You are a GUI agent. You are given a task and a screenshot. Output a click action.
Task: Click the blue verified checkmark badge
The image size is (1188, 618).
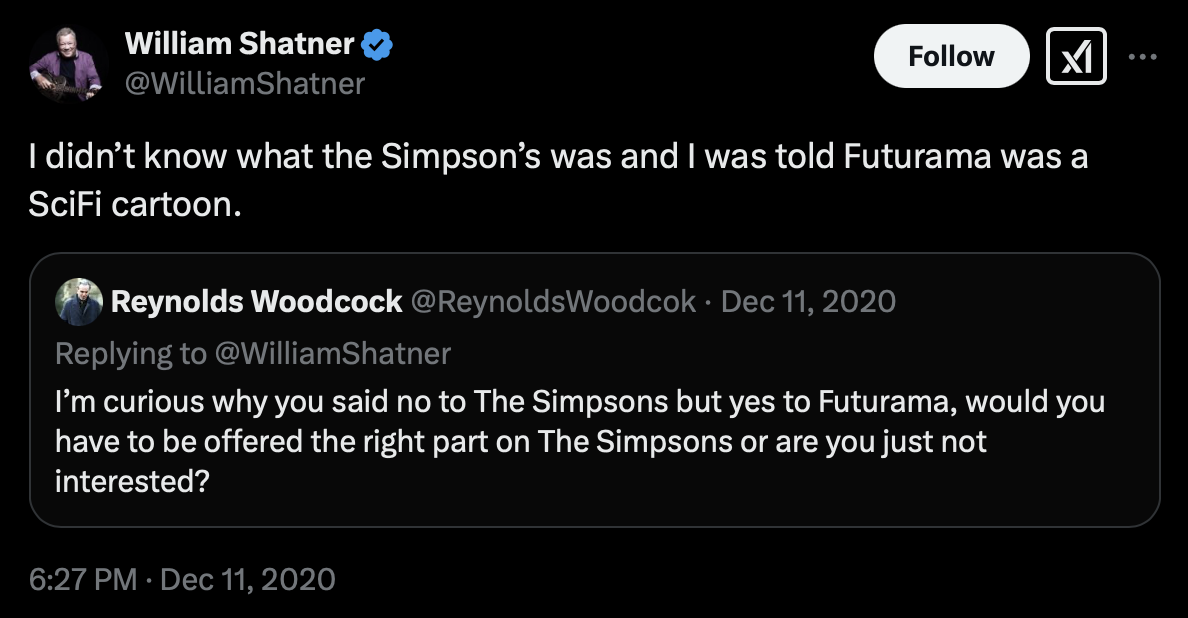point(378,45)
